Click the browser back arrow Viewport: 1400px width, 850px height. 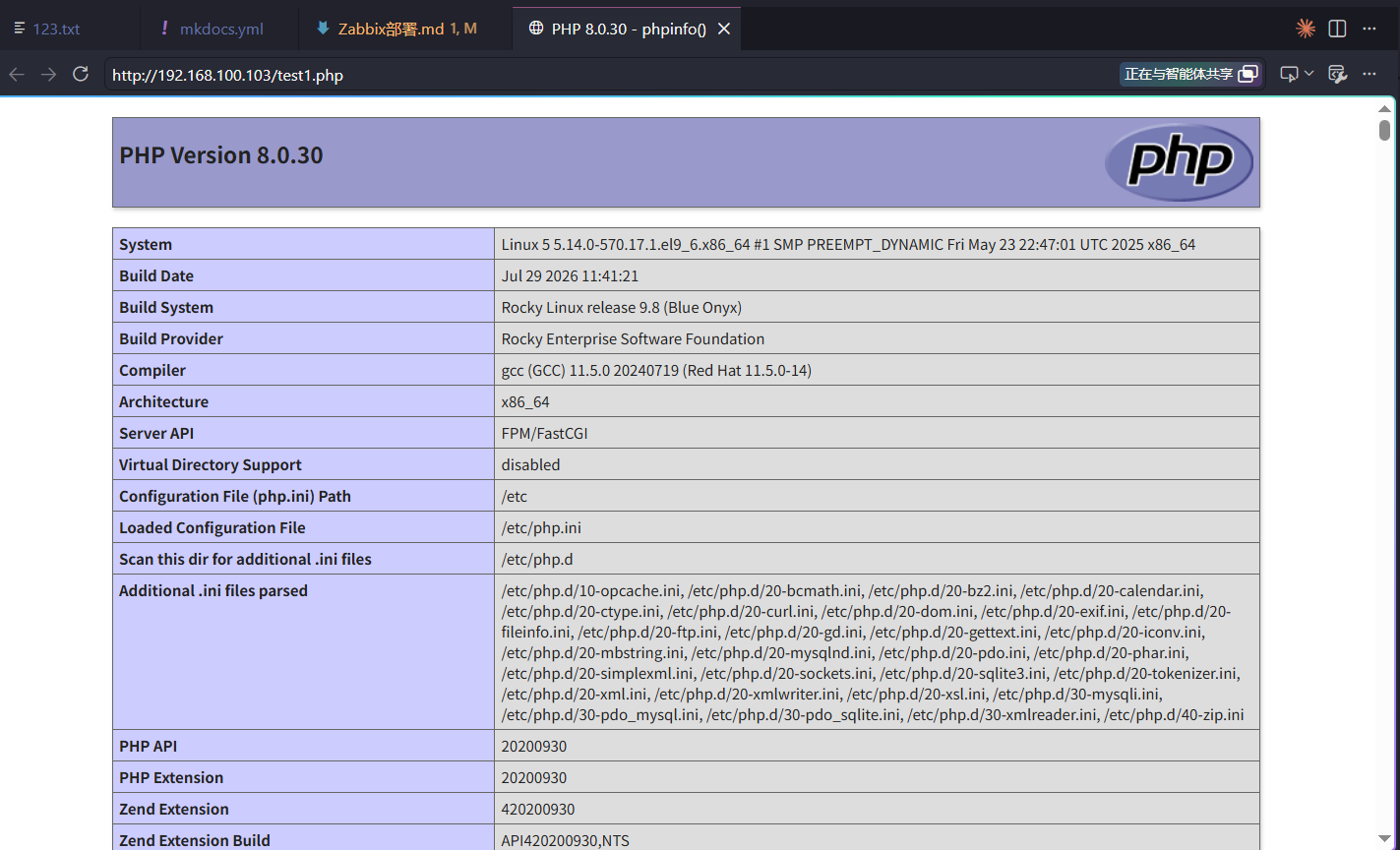click(17, 74)
